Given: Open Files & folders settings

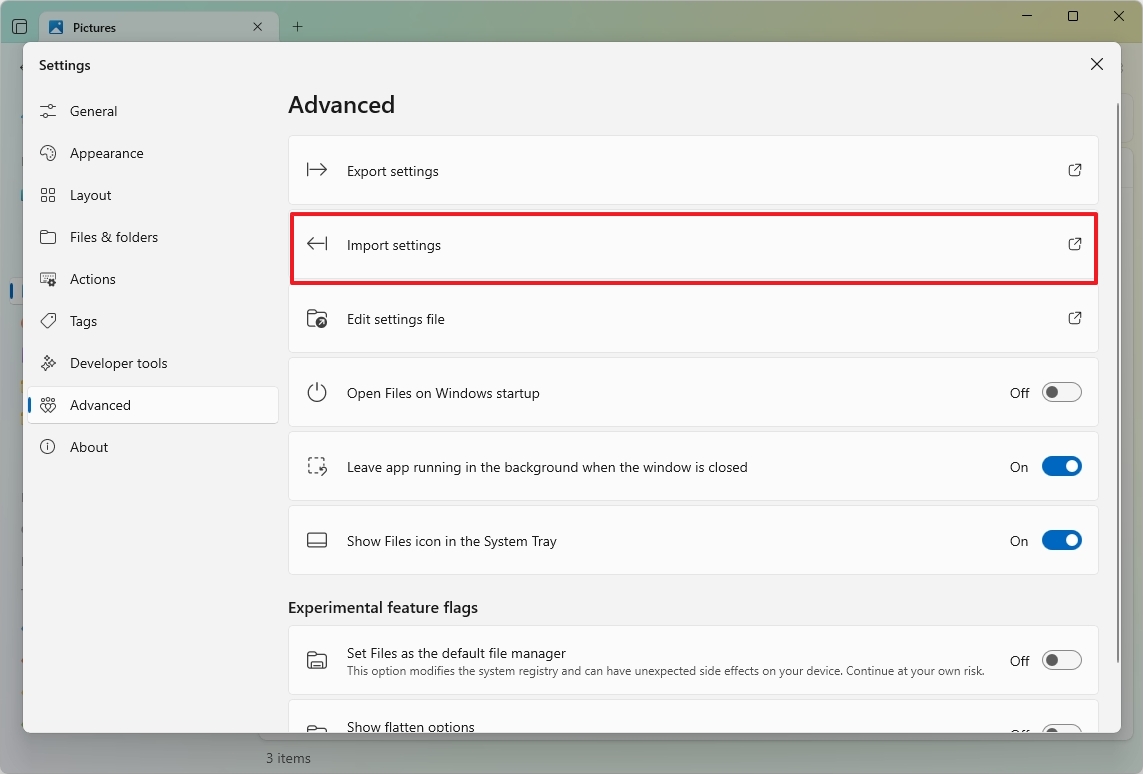Looking at the screenshot, I should click(x=113, y=237).
